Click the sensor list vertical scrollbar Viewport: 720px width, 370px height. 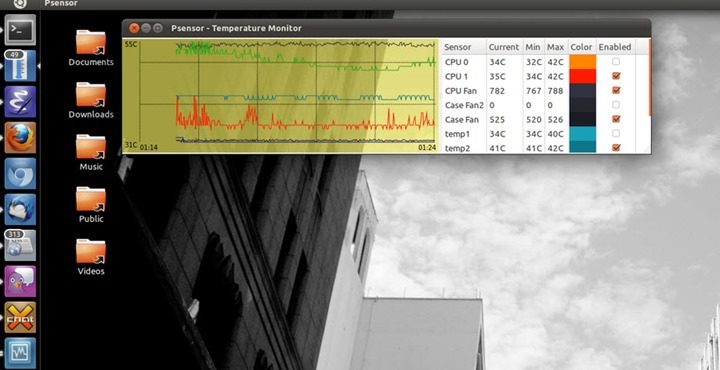649,78
